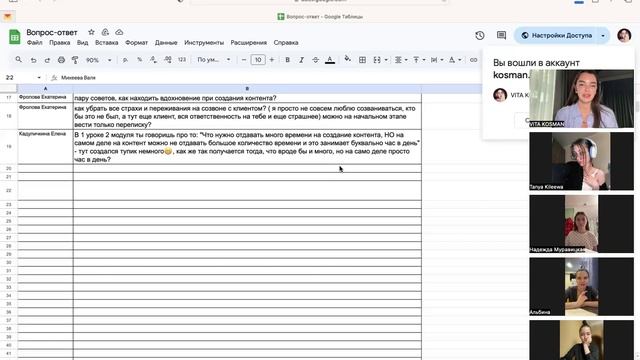Open the 123 number formats menu

tap(182, 60)
